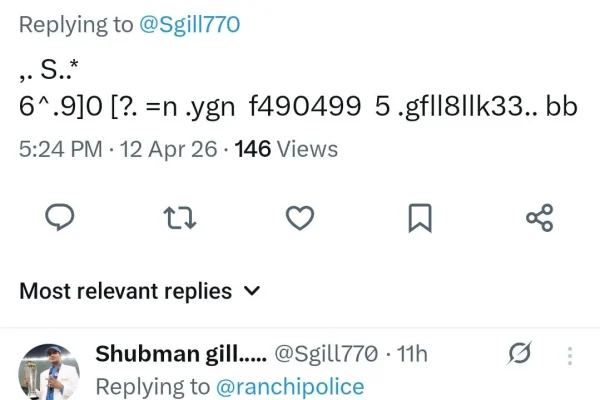Open the share icon menu
This screenshot has height=400, width=600.
540,218
